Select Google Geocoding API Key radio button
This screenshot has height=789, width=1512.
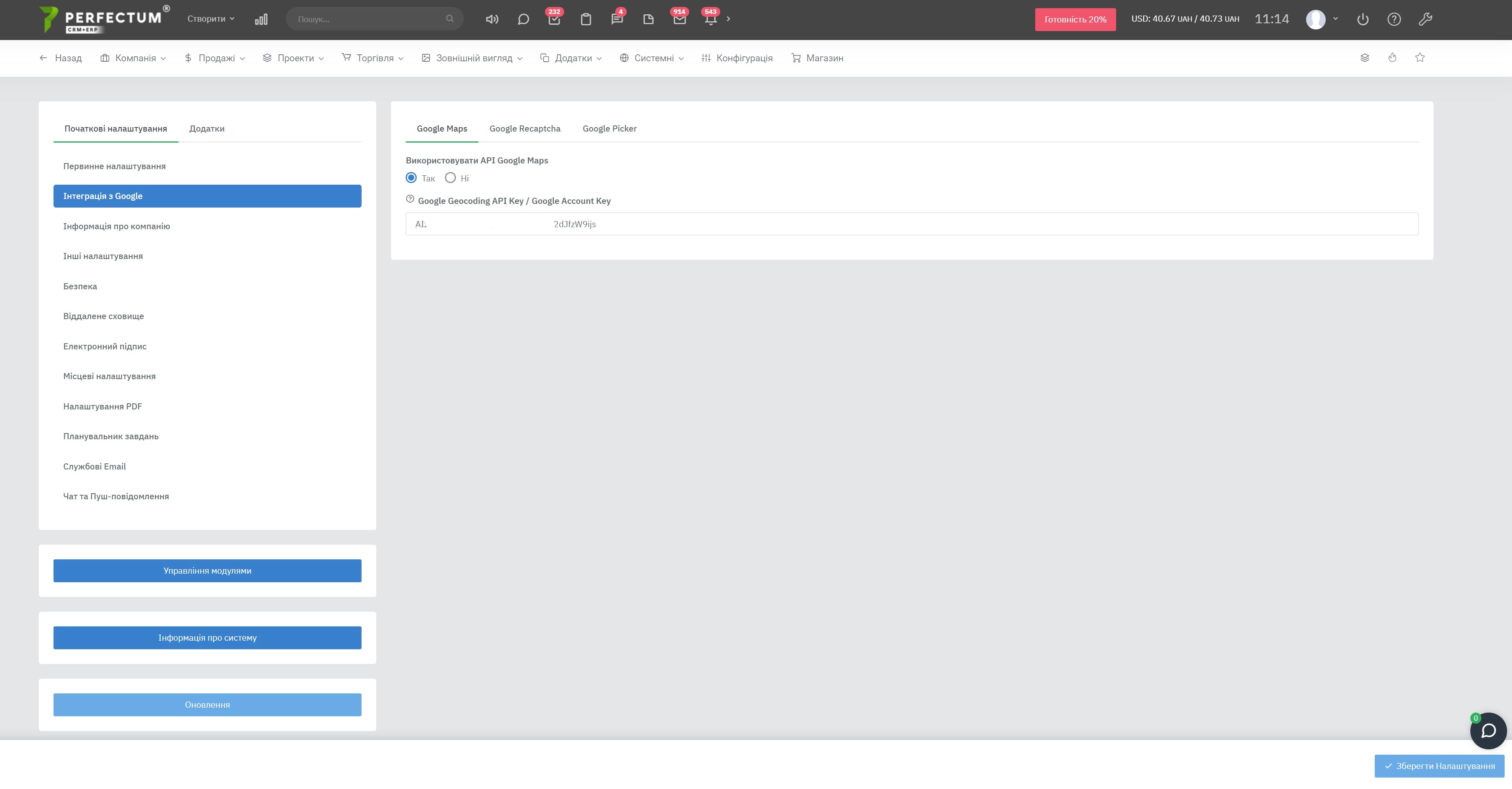(410, 200)
